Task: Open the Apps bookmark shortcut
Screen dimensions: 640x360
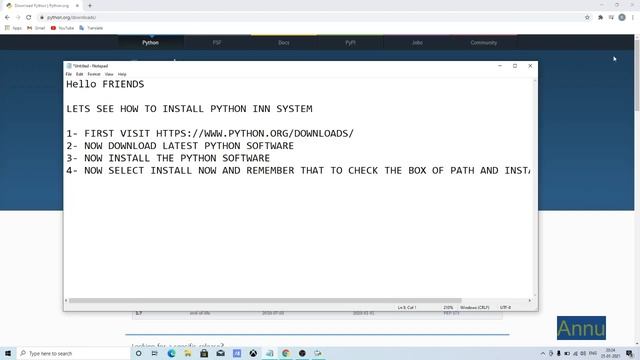Action: [13, 28]
